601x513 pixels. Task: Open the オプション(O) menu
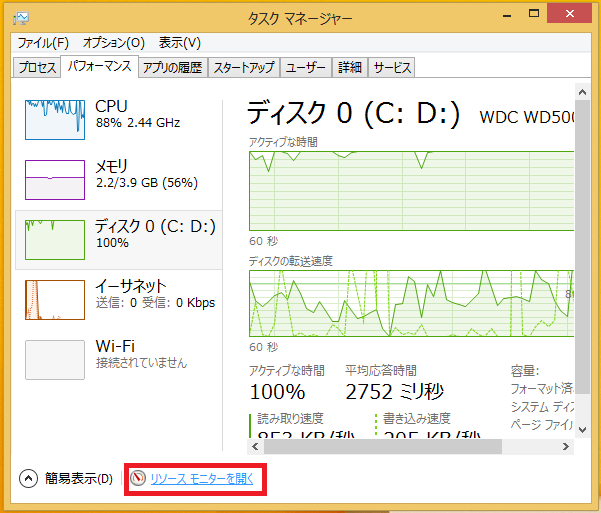point(113,43)
